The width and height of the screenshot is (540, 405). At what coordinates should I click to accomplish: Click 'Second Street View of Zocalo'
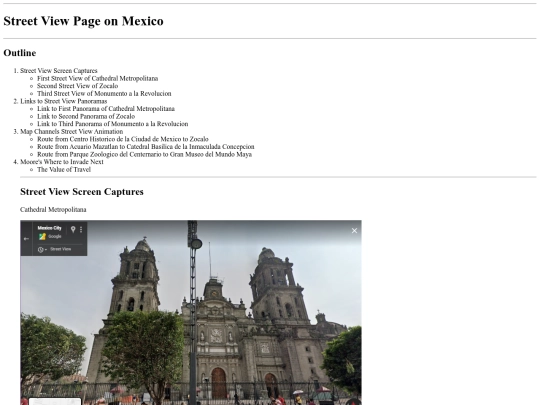(77, 86)
